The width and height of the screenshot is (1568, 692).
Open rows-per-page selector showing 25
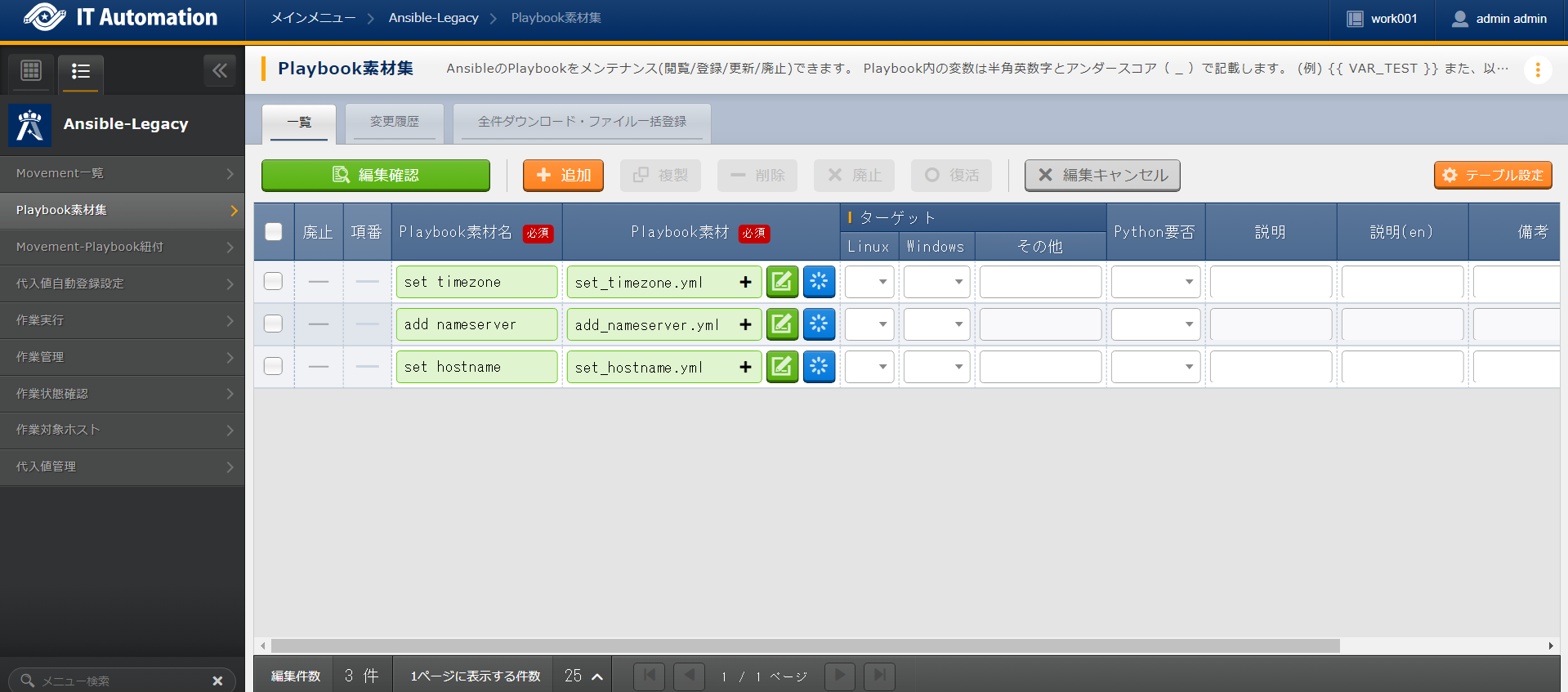point(583,676)
